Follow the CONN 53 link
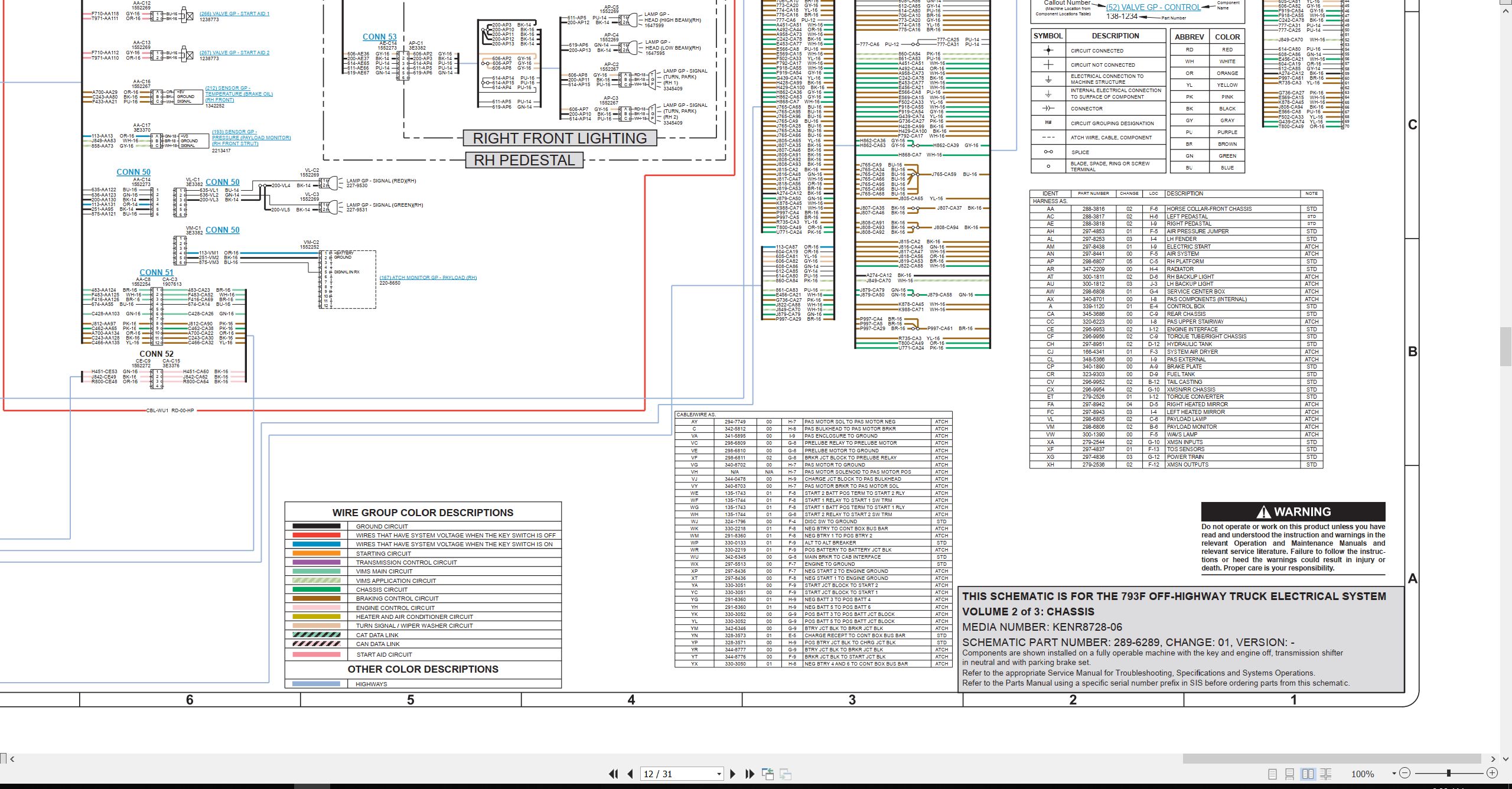This screenshot has width=1512, height=789. tap(379, 37)
